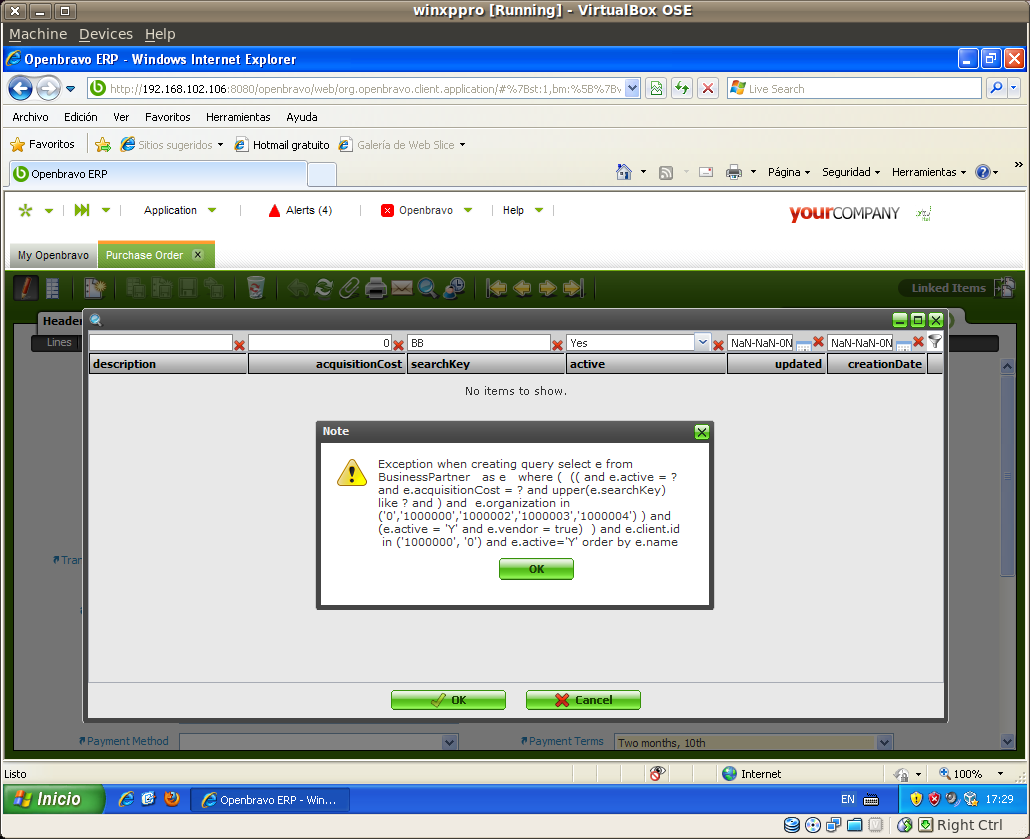This screenshot has width=1030, height=839.
Task: Click the grid view icon in the toolbar
Action: (53, 288)
